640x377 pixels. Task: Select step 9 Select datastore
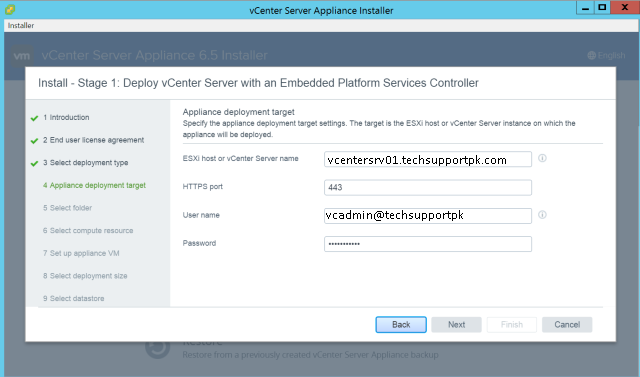coord(73,299)
